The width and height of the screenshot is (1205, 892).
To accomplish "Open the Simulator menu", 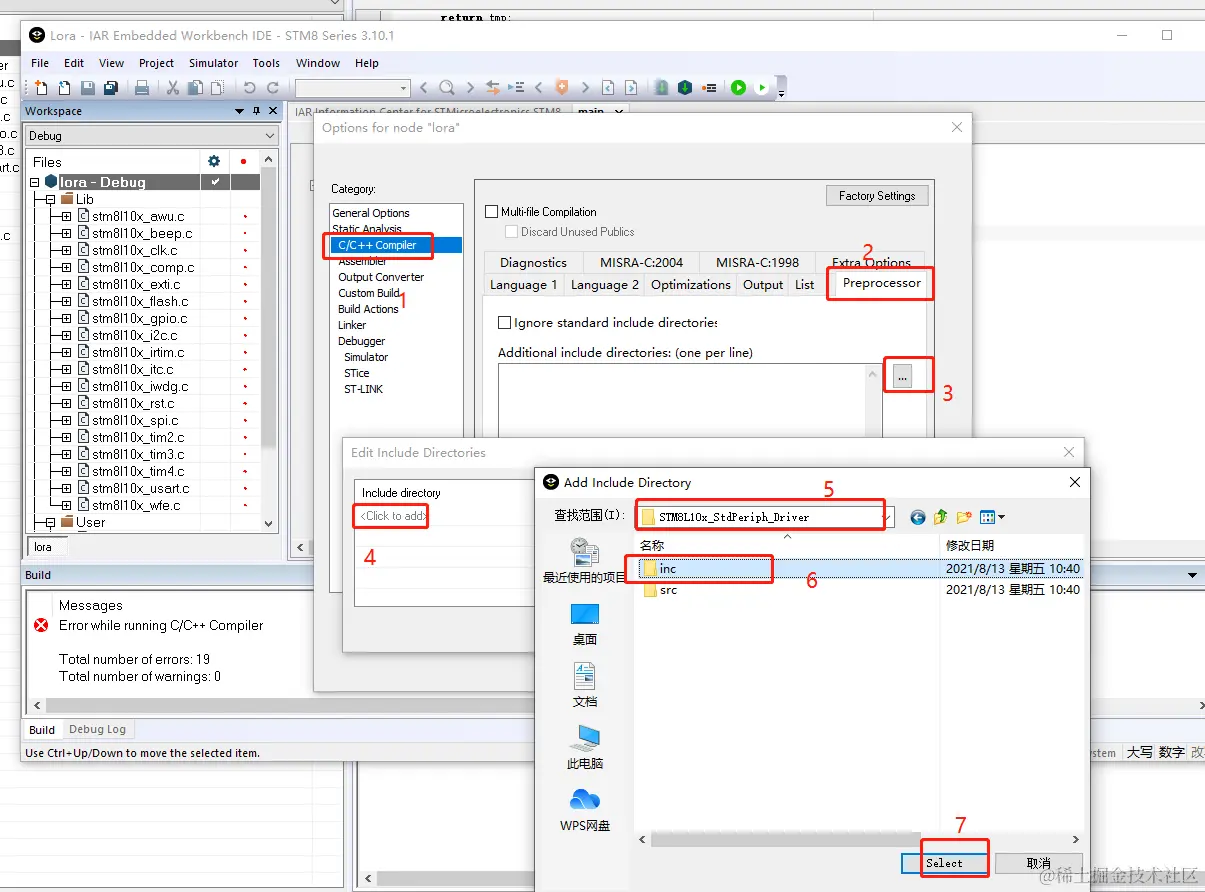I will coord(214,63).
